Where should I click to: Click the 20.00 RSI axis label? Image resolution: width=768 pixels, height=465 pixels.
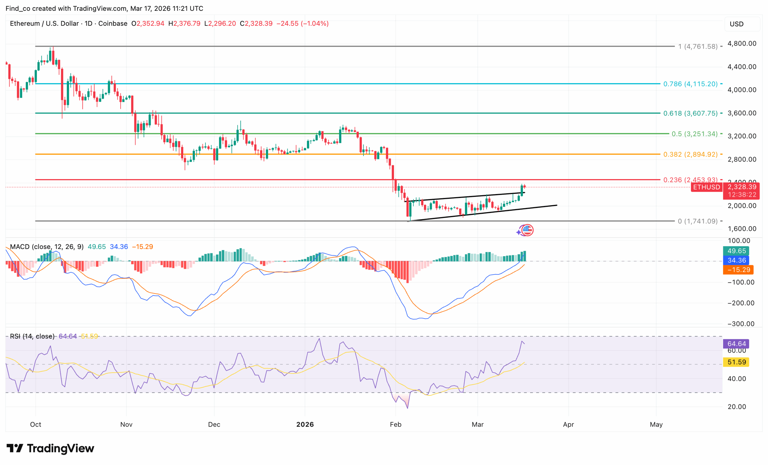(737, 406)
